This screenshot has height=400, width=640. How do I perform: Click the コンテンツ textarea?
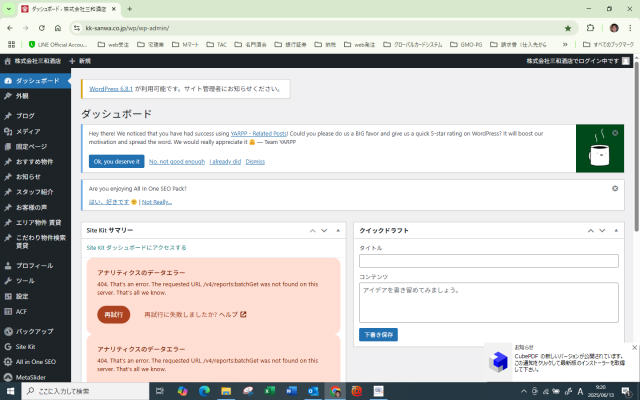489,303
